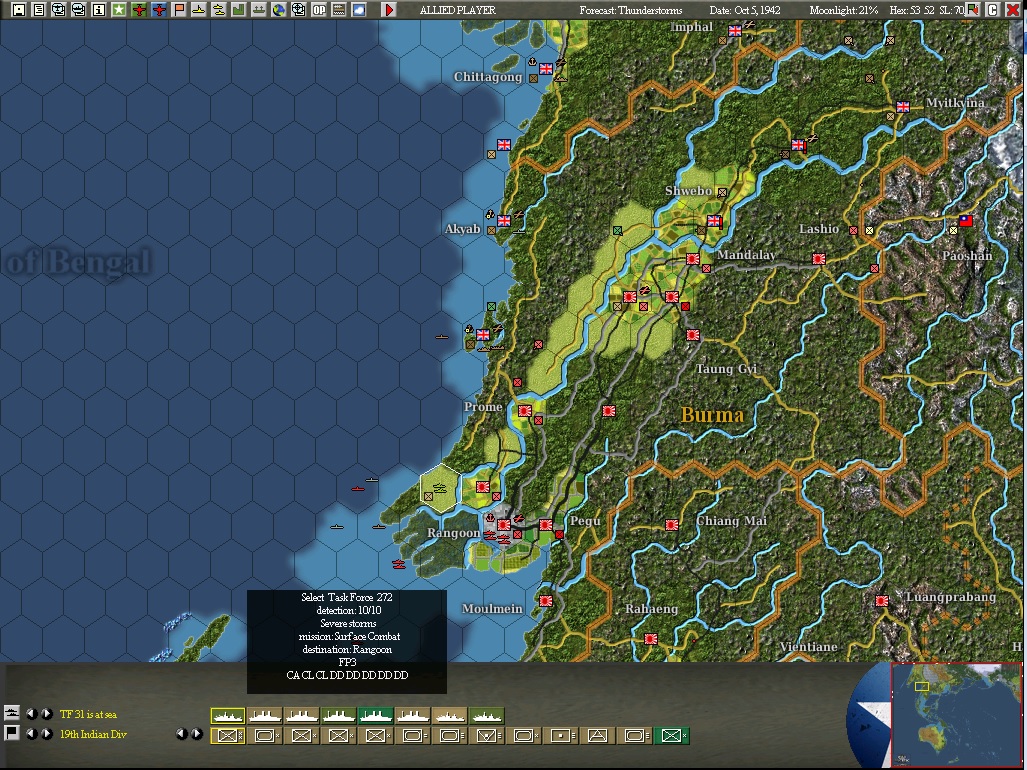Image resolution: width=1027 pixels, height=770 pixels.
Task: Click right arrow directly before 19th Indian Div
Action: [x=47, y=734]
